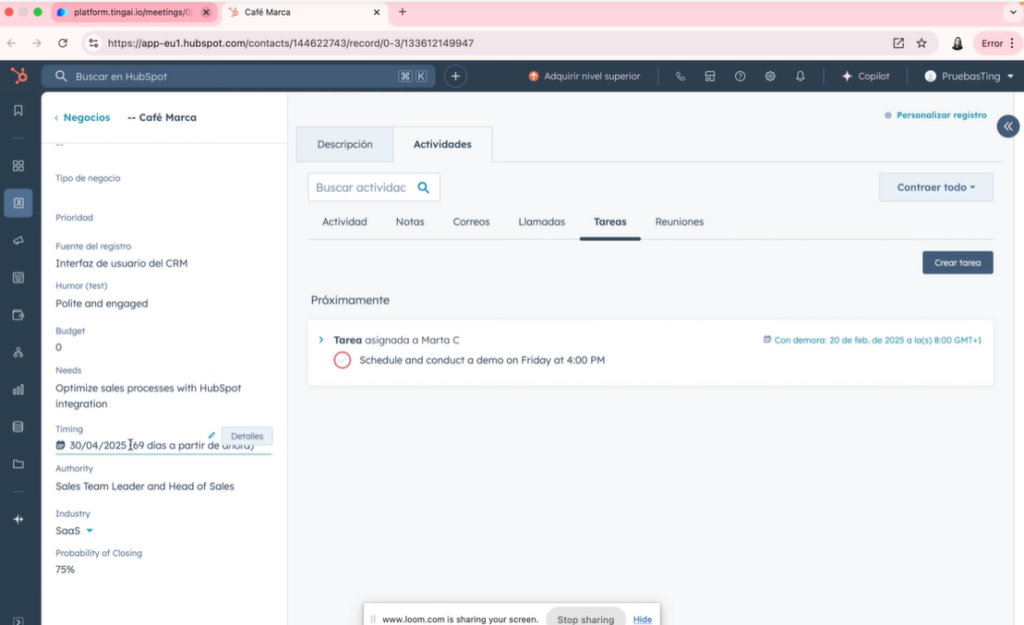
Task: Reload the page in browser
Action: 63,43
